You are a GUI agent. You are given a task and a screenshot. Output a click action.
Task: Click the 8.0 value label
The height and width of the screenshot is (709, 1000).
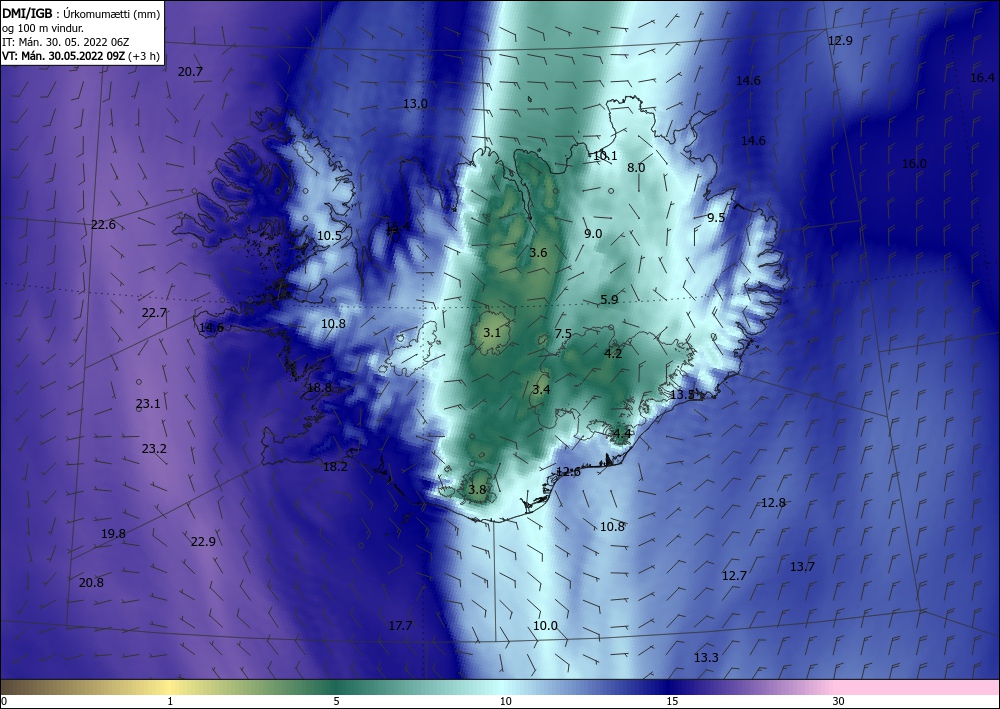point(636,168)
